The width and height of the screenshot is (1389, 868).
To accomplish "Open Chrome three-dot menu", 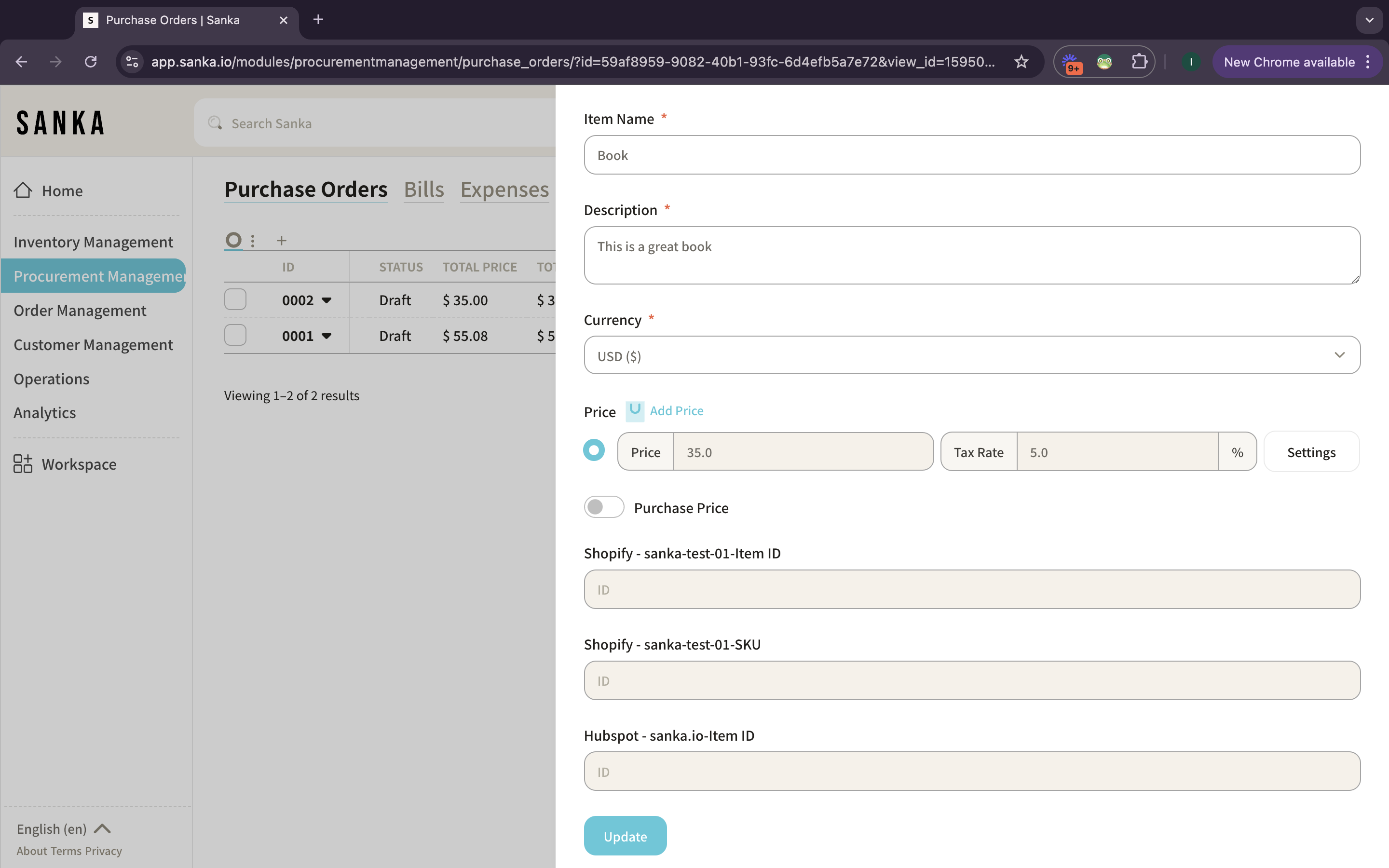I will point(1368,62).
